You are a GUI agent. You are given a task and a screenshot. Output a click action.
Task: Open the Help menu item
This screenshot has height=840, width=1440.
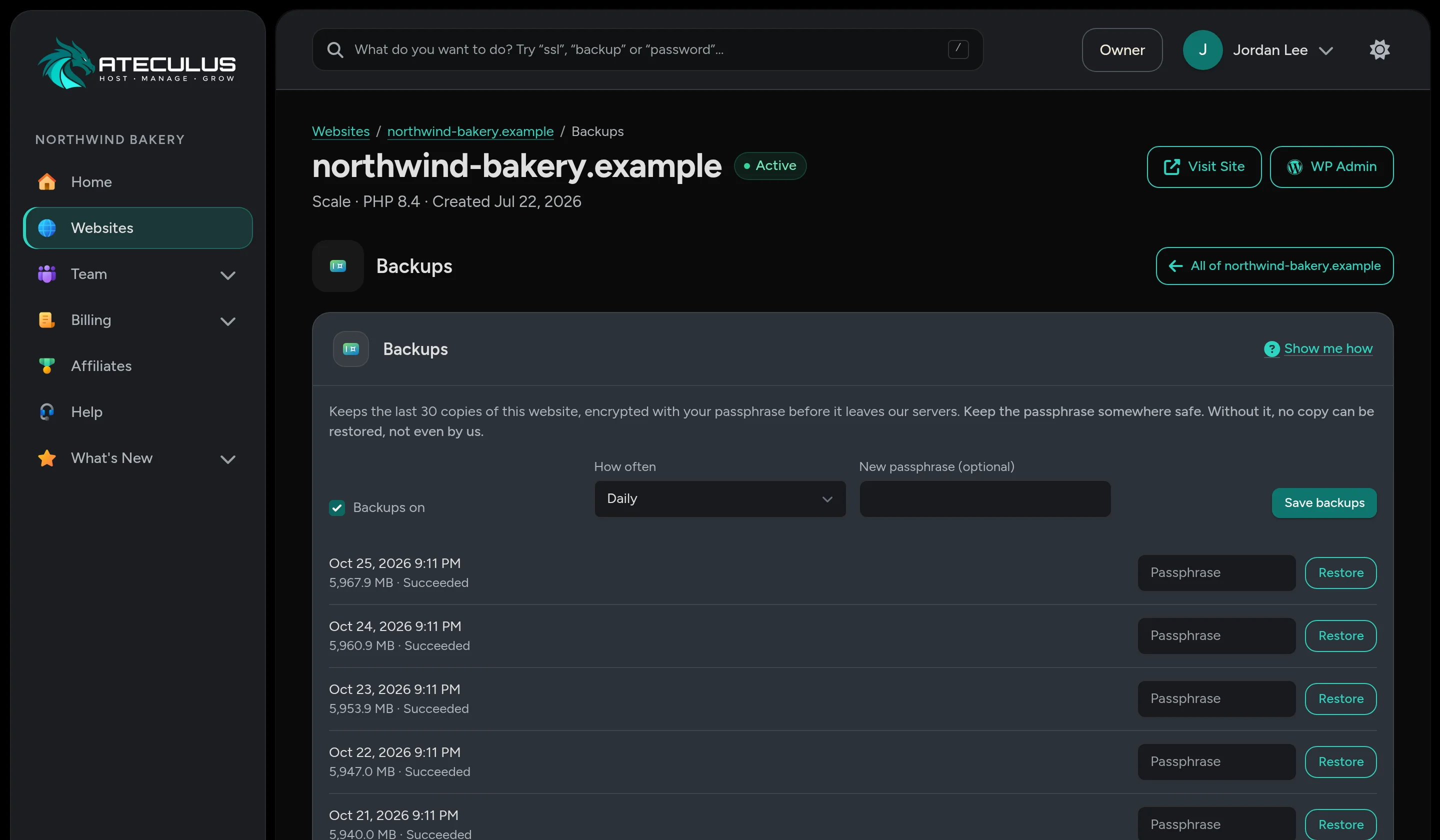(x=137, y=412)
